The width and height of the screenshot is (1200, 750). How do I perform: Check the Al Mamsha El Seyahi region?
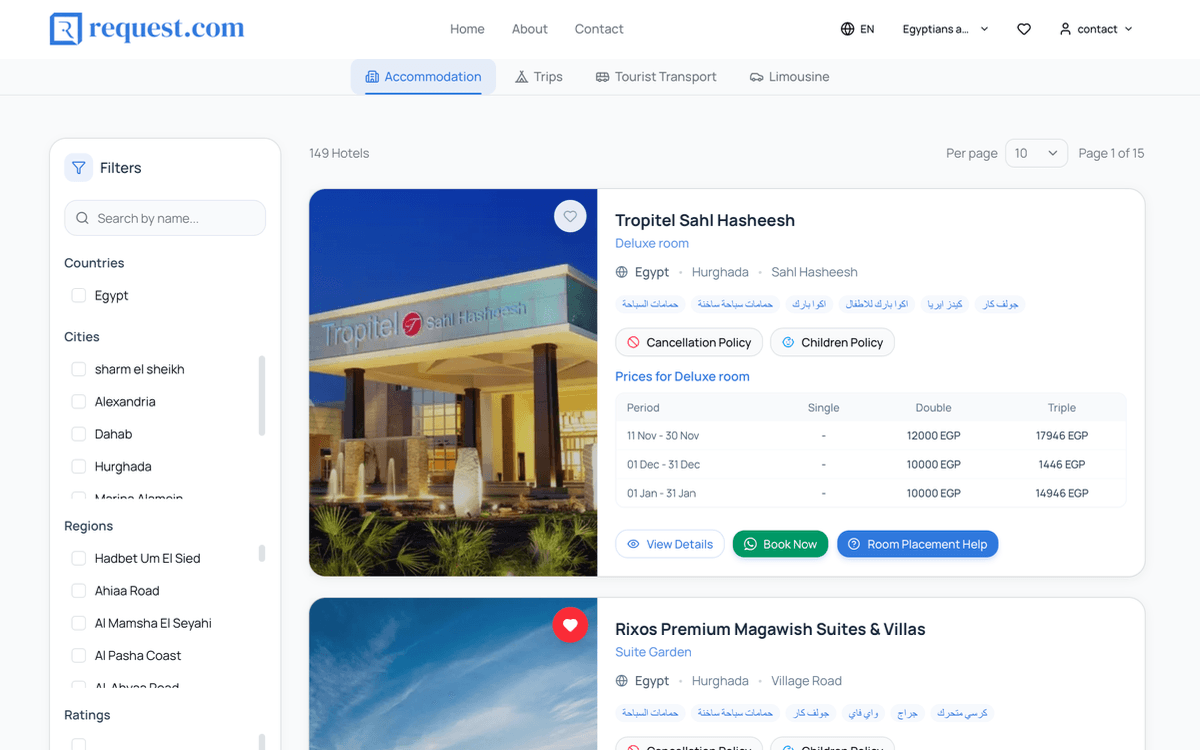pos(78,623)
